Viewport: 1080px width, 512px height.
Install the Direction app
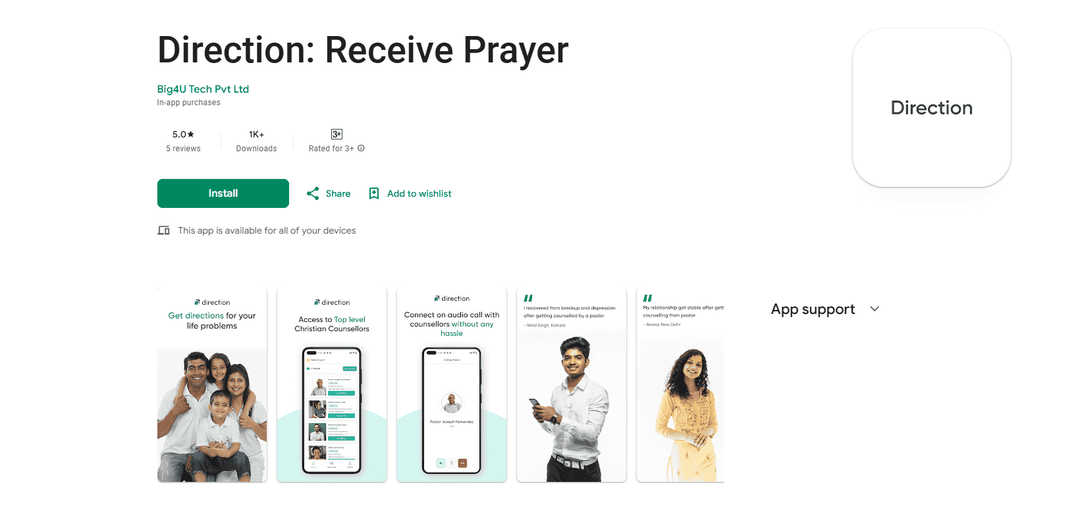(223, 194)
